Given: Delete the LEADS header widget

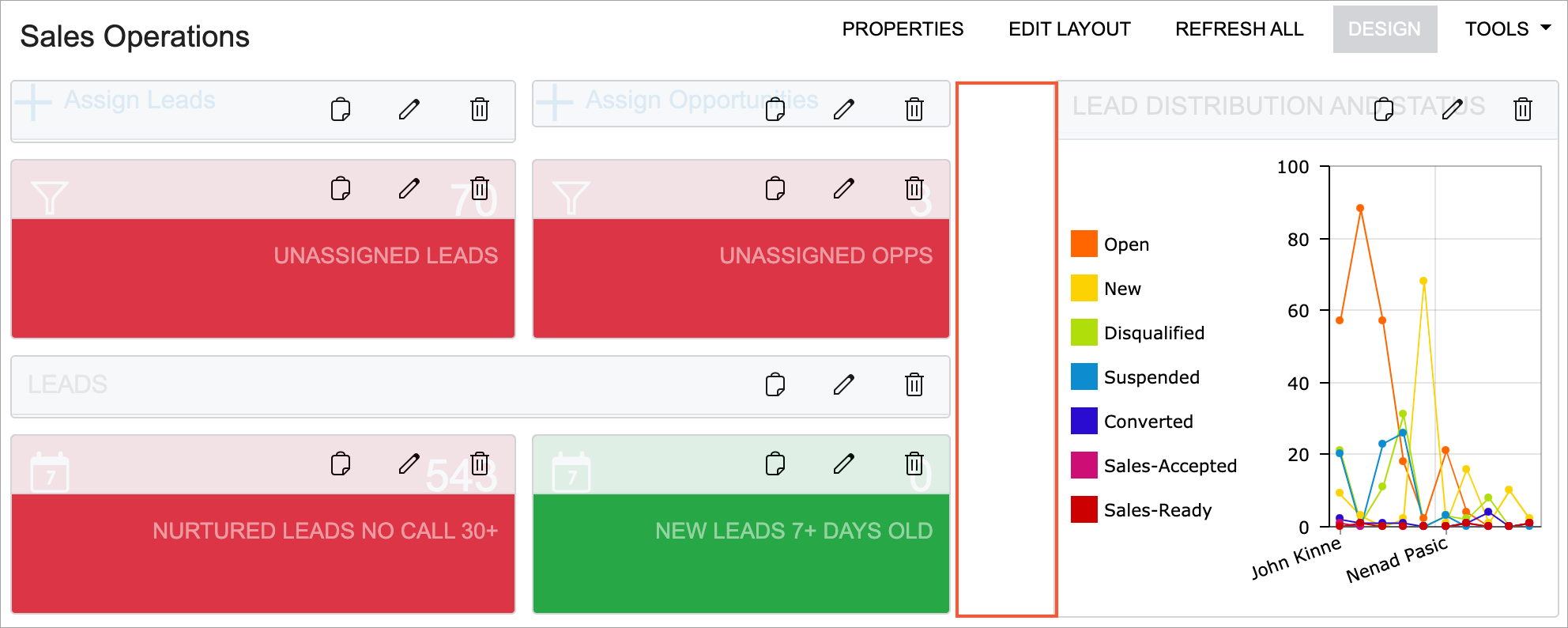Looking at the screenshot, I should (914, 385).
